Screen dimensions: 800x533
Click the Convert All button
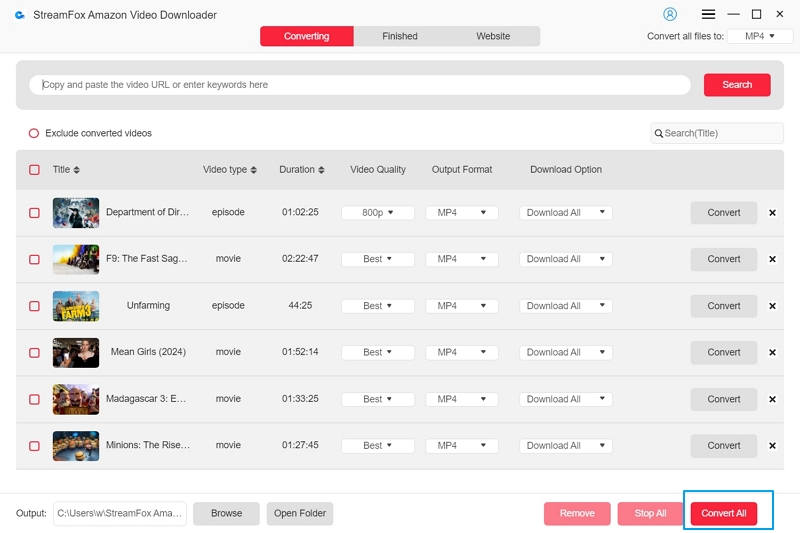[723, 514]
